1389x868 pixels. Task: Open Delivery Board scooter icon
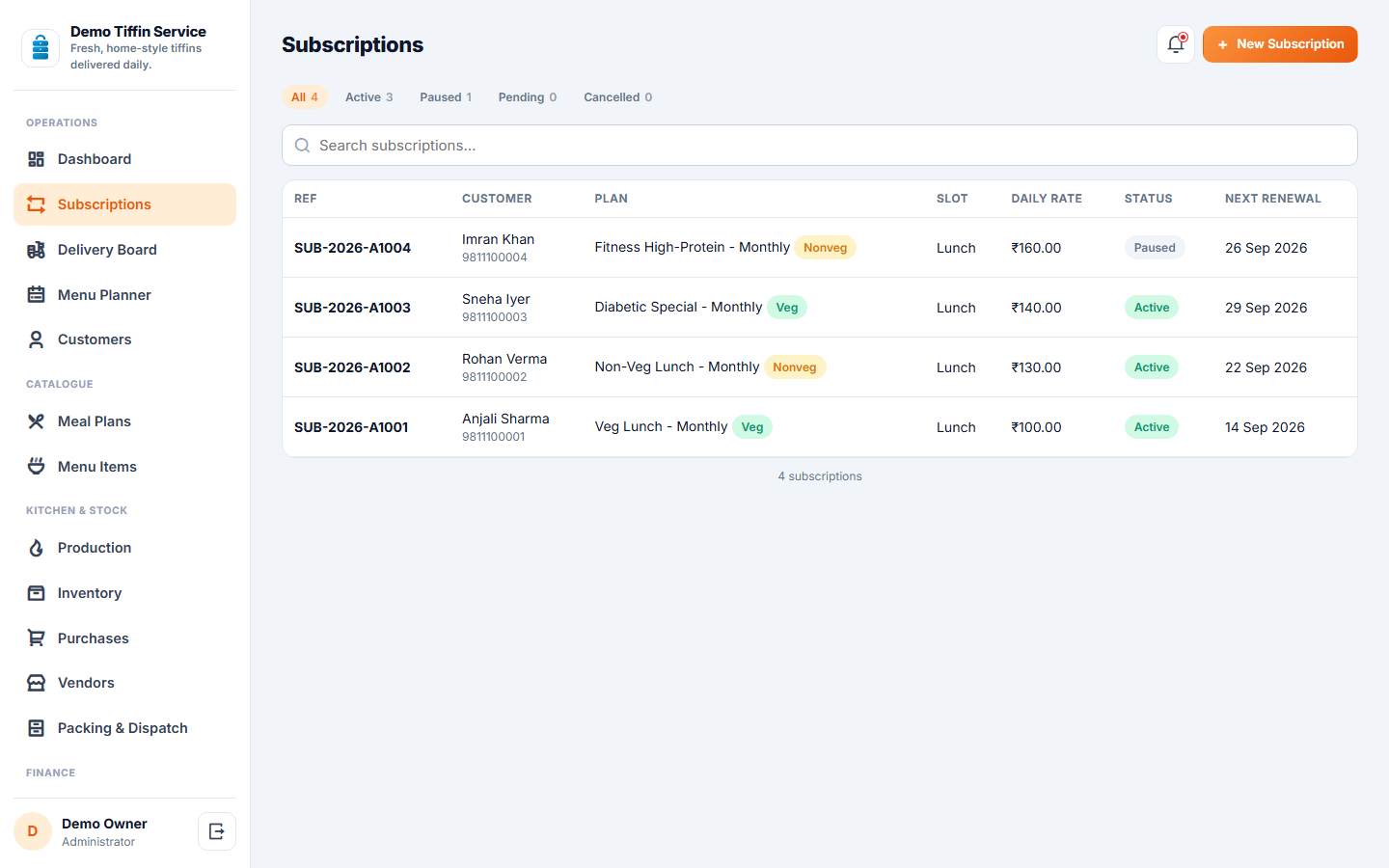tap(36, 250)
